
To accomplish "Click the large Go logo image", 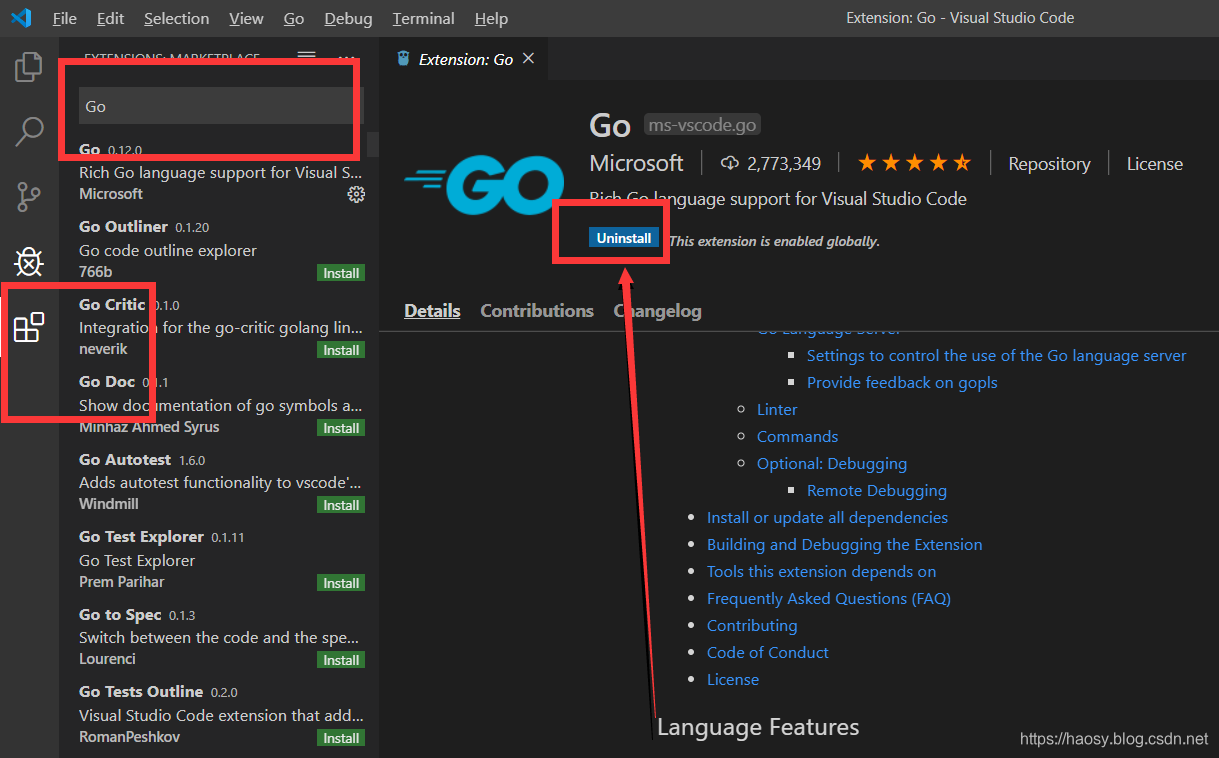I will click(x=484, y=185).
